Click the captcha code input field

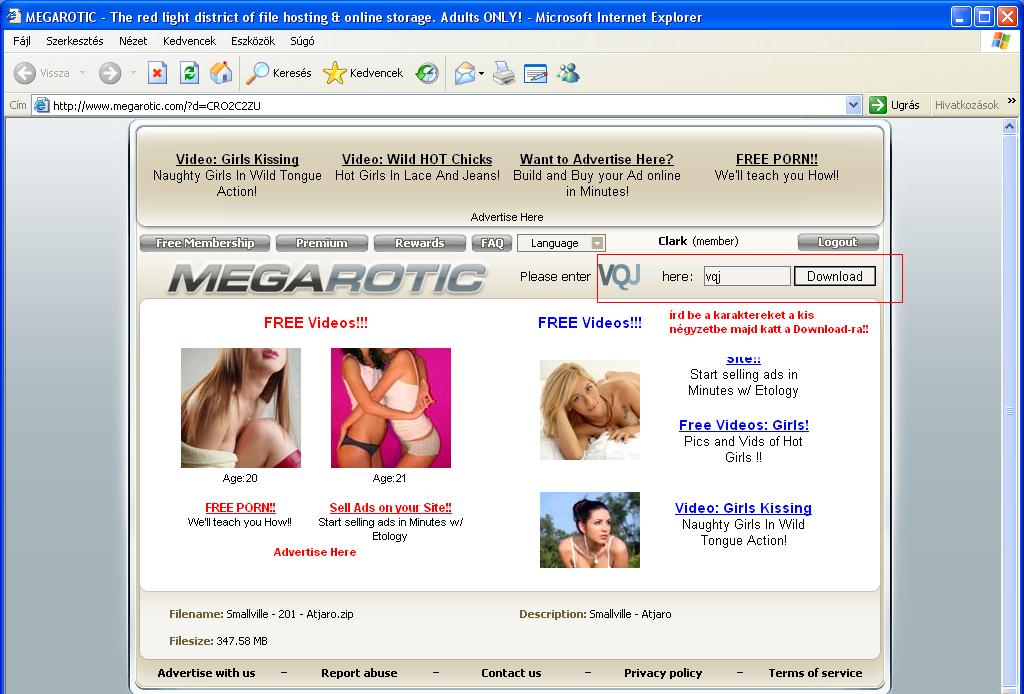[746, 276]
